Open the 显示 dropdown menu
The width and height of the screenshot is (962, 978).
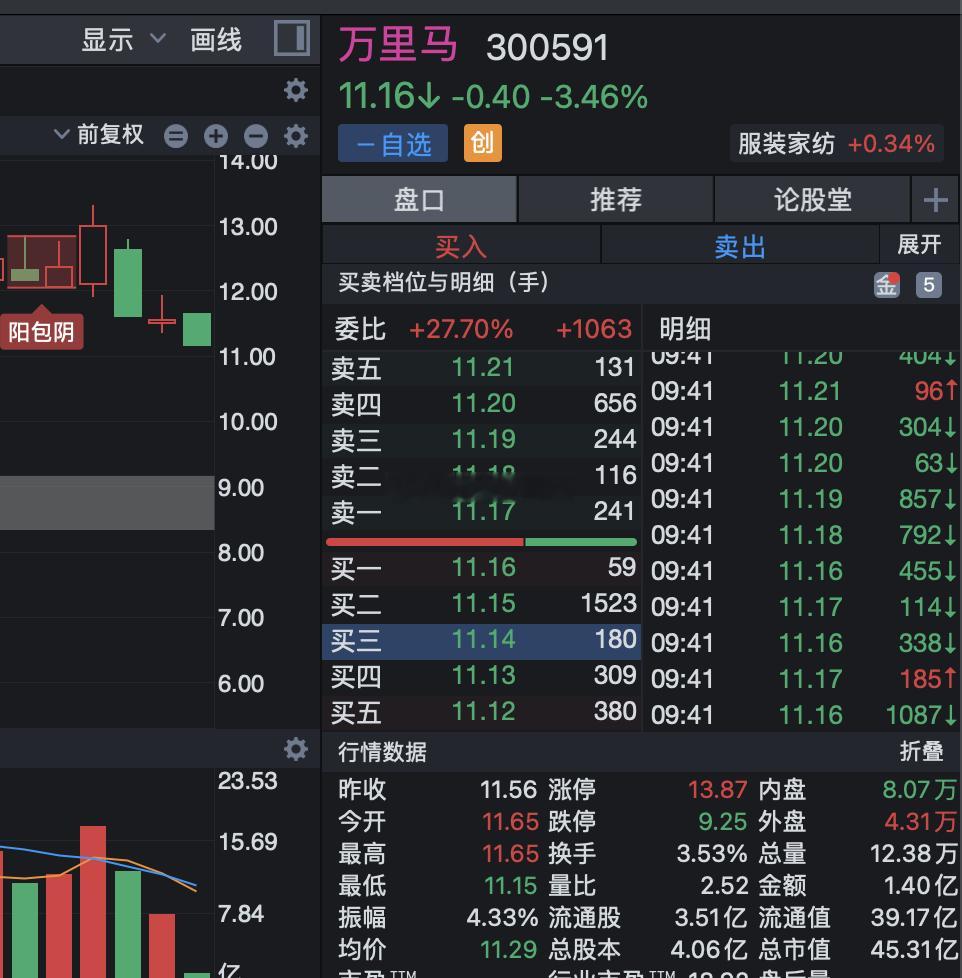point(124,40)
